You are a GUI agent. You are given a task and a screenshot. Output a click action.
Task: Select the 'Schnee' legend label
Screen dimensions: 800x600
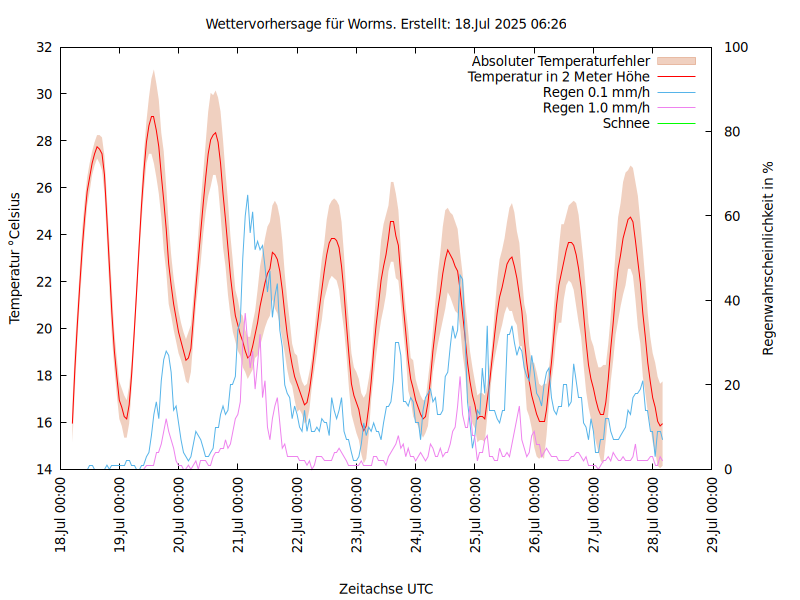point(626,124)
